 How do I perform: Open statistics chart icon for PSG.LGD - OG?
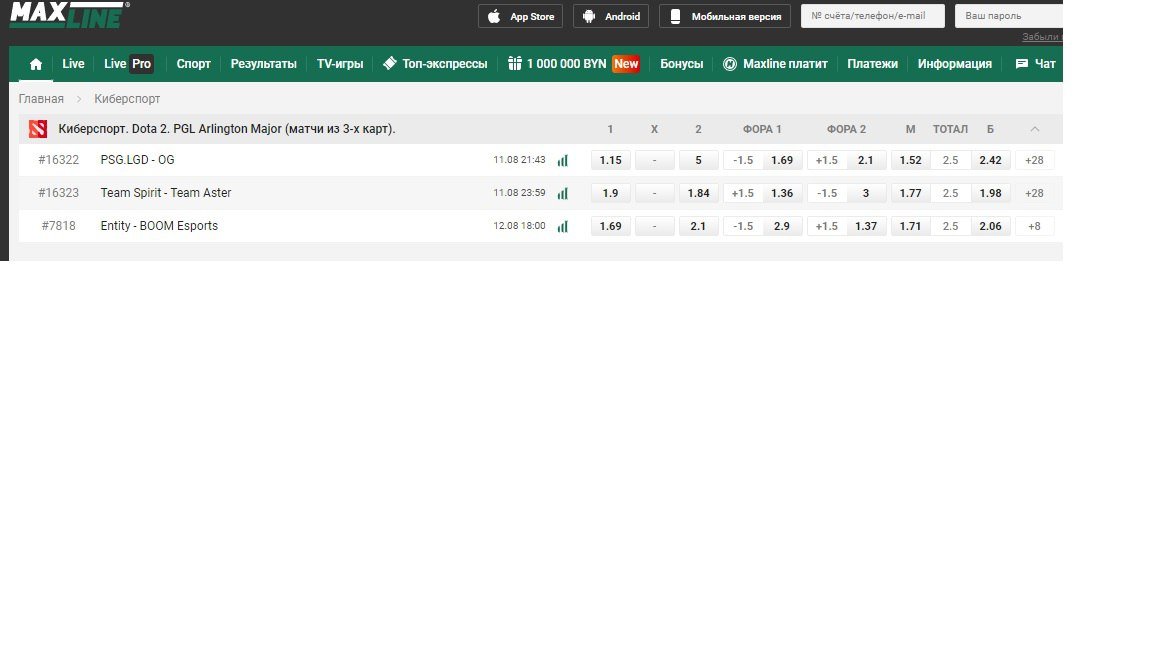(562, 160)
